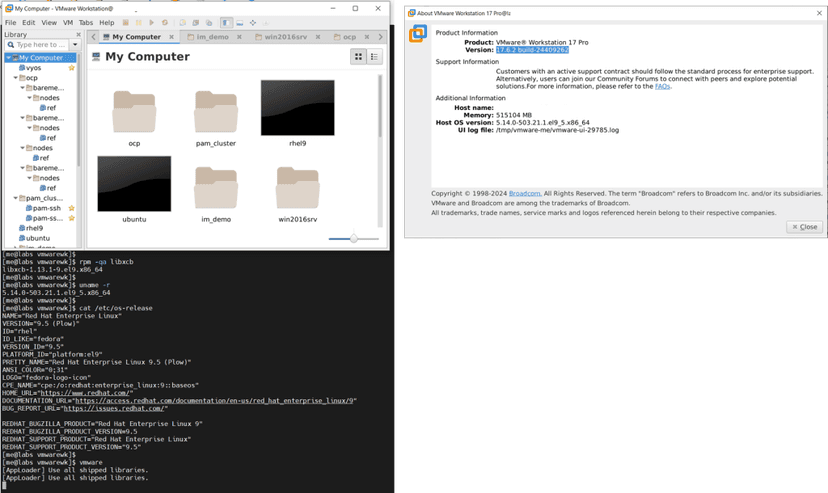Click the take snapshot toolbar icon

[x=183, y=22]
